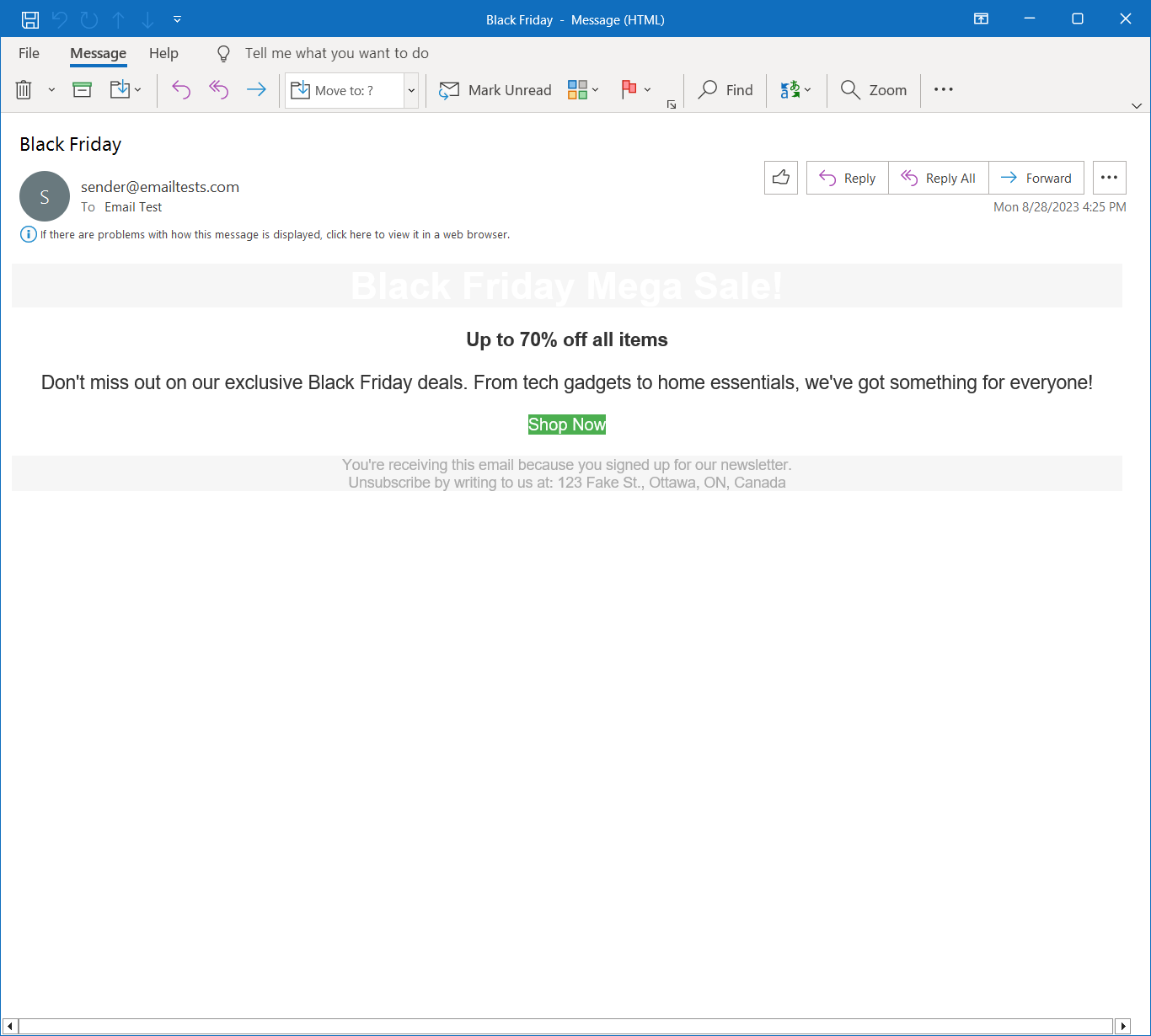Image resolution: width=1151 pixels, height=1036 pixels.
Task: Mark the message as Unread
Action: coord(495,90)
